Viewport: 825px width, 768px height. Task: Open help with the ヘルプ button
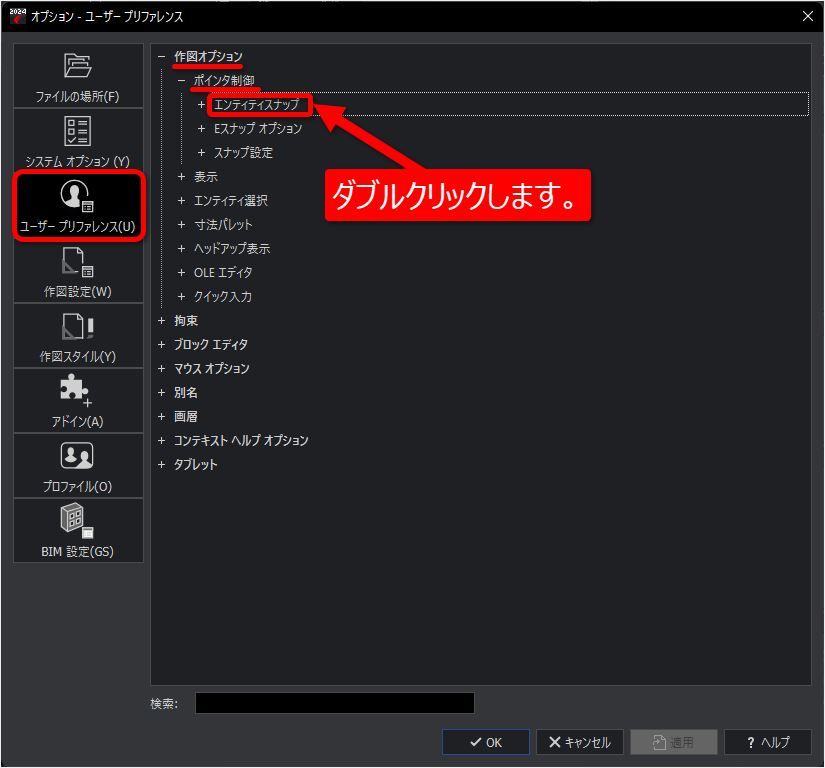(x=768, y=741)
